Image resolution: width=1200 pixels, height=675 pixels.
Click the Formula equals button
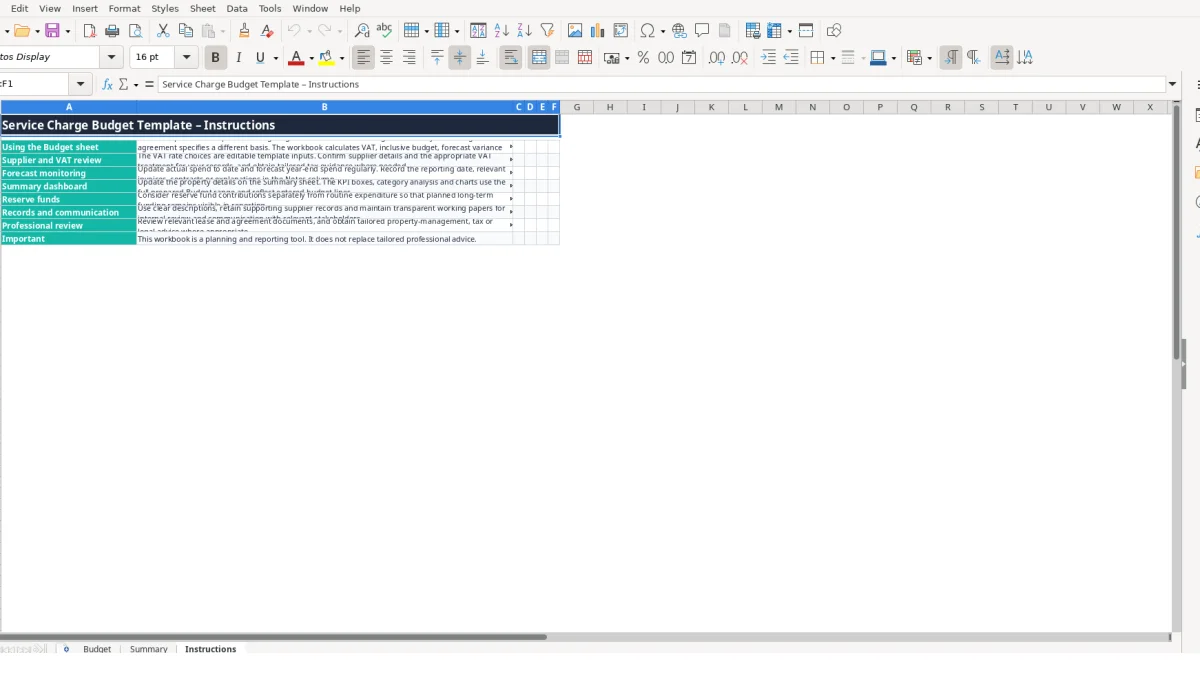point(149,84)
